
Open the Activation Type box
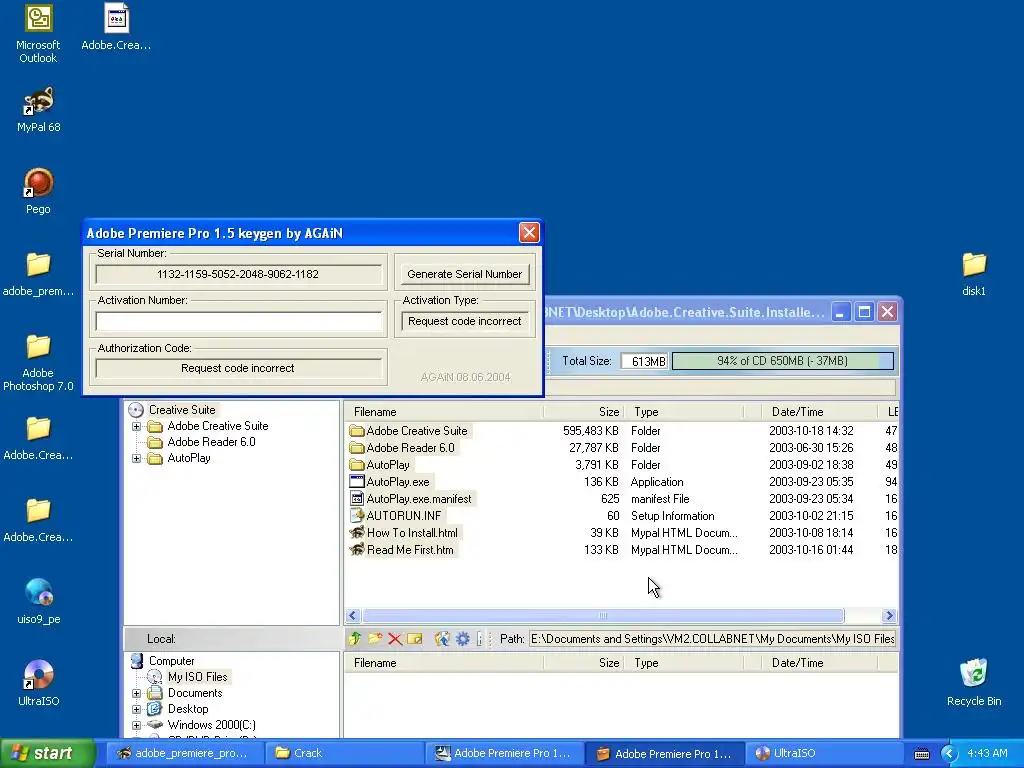pyautogui.click(x=464, y=321)
